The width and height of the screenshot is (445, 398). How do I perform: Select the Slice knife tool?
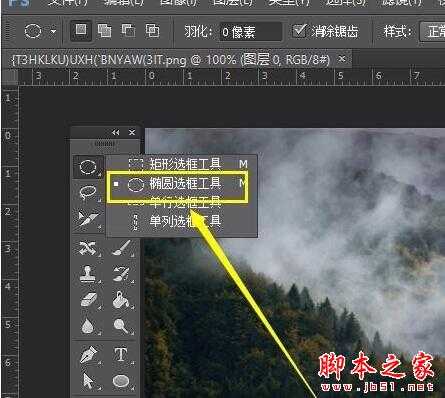click(88, 219)
